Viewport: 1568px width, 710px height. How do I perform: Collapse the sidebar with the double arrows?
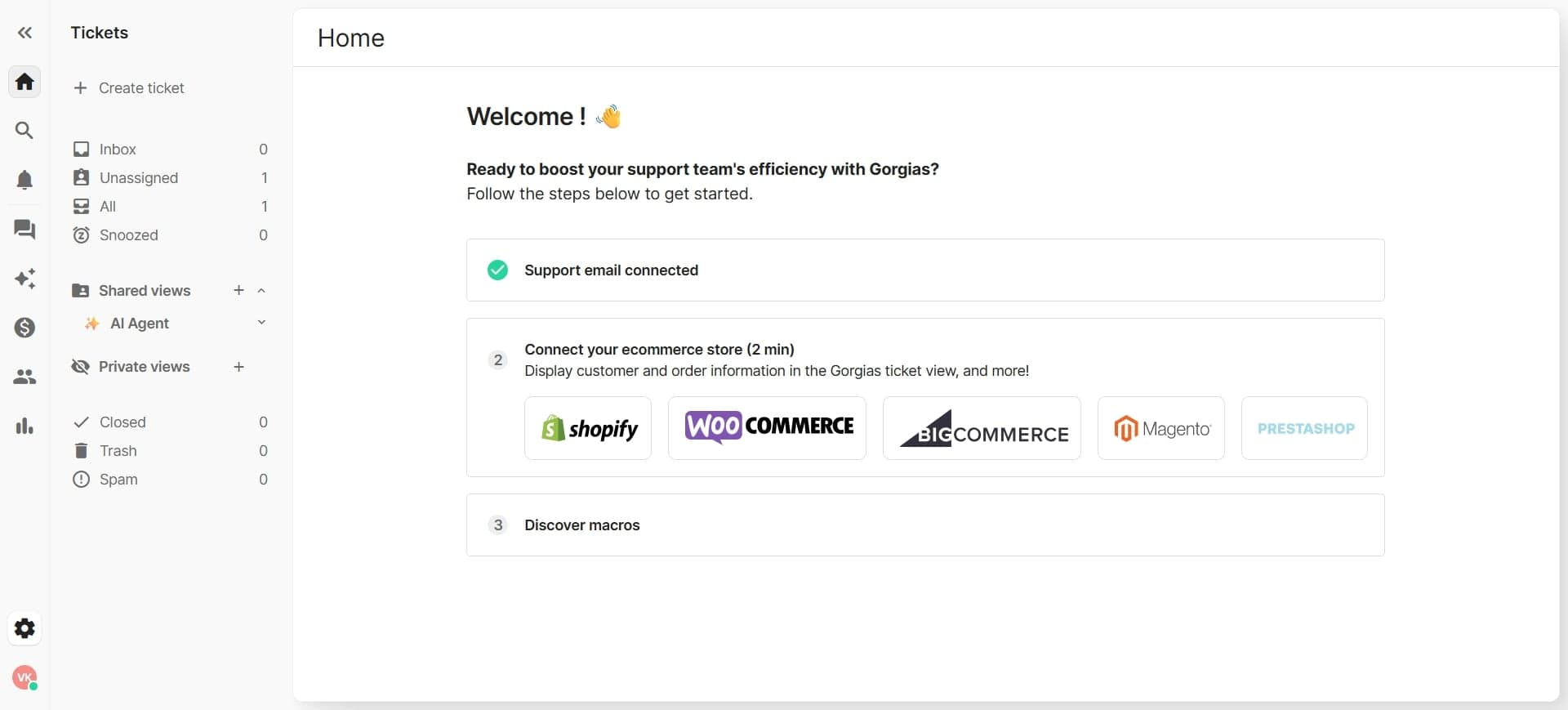(24, 33)
